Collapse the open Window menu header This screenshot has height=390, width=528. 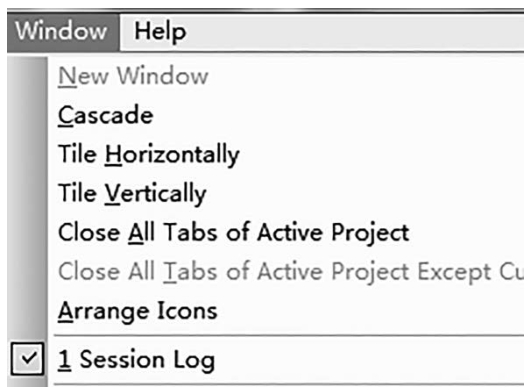(x=63, y=32)
